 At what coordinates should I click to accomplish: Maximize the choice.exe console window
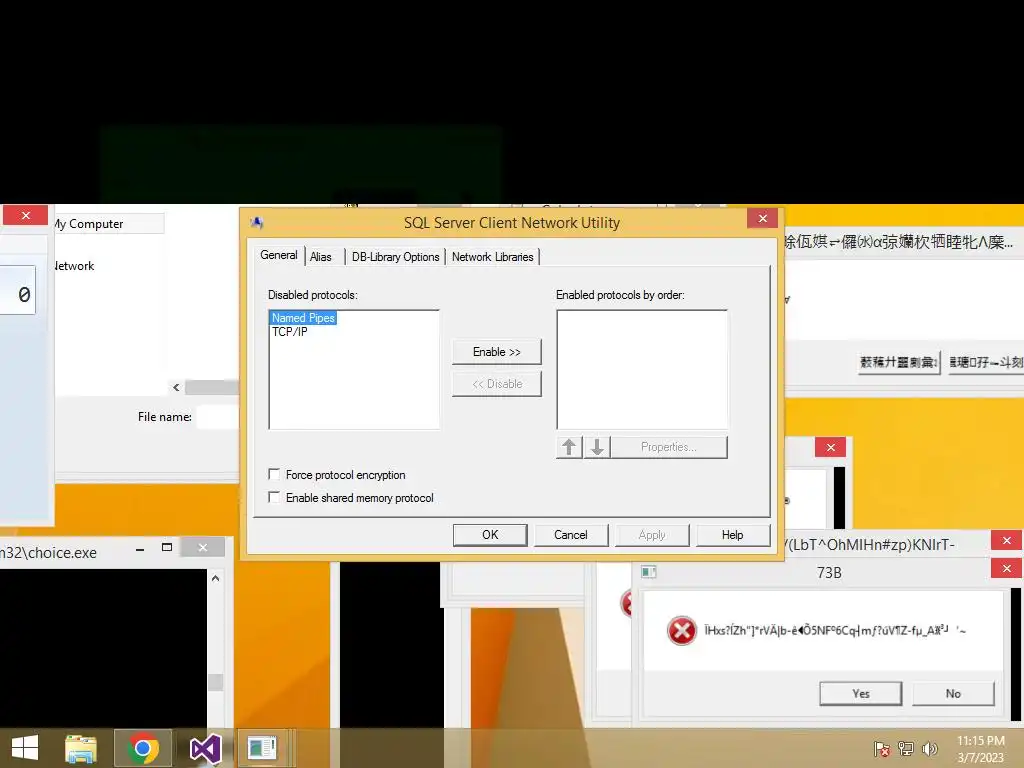[x=167, y=547]
